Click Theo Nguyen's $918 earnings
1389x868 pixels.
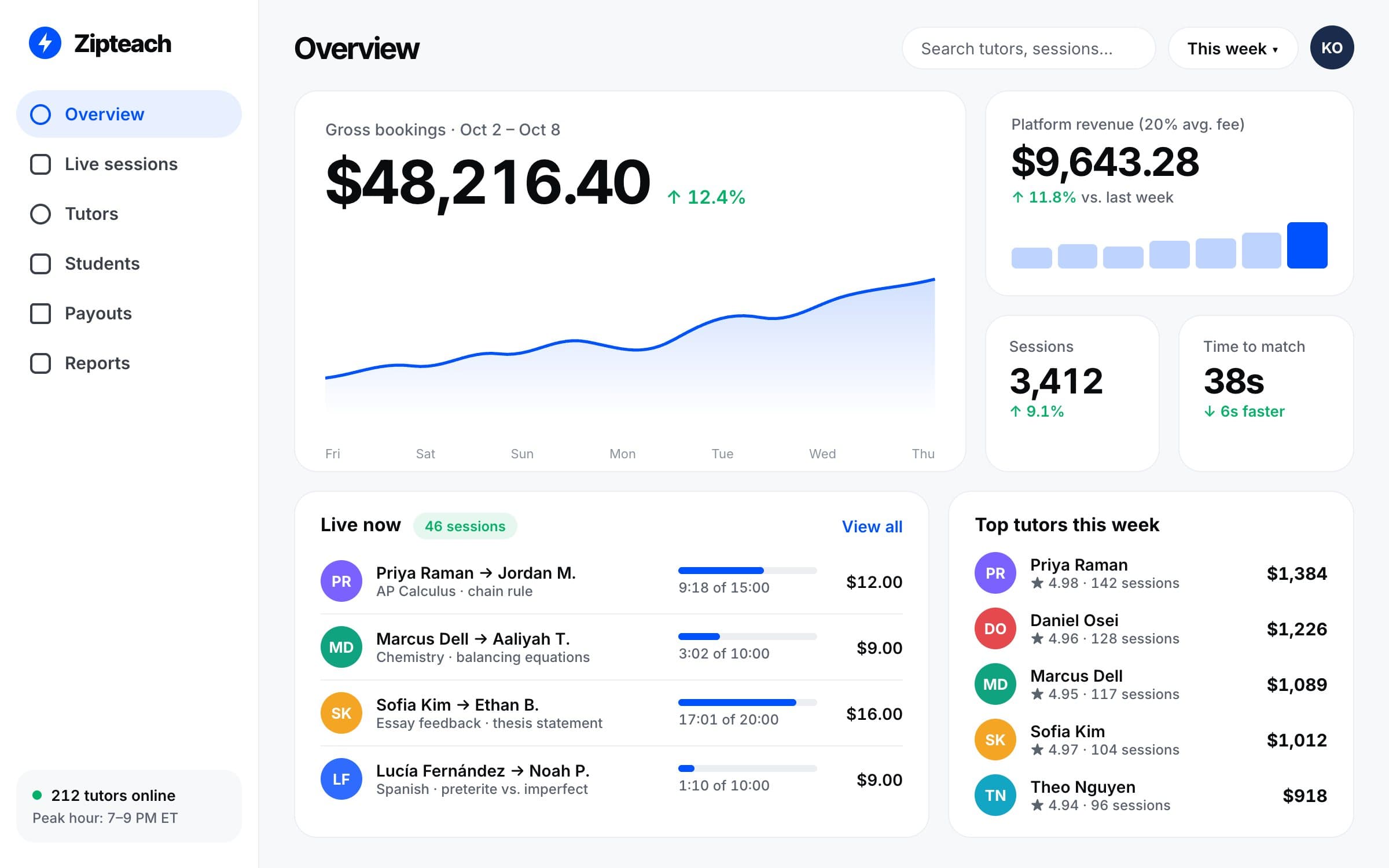(x=1305, y=796)
